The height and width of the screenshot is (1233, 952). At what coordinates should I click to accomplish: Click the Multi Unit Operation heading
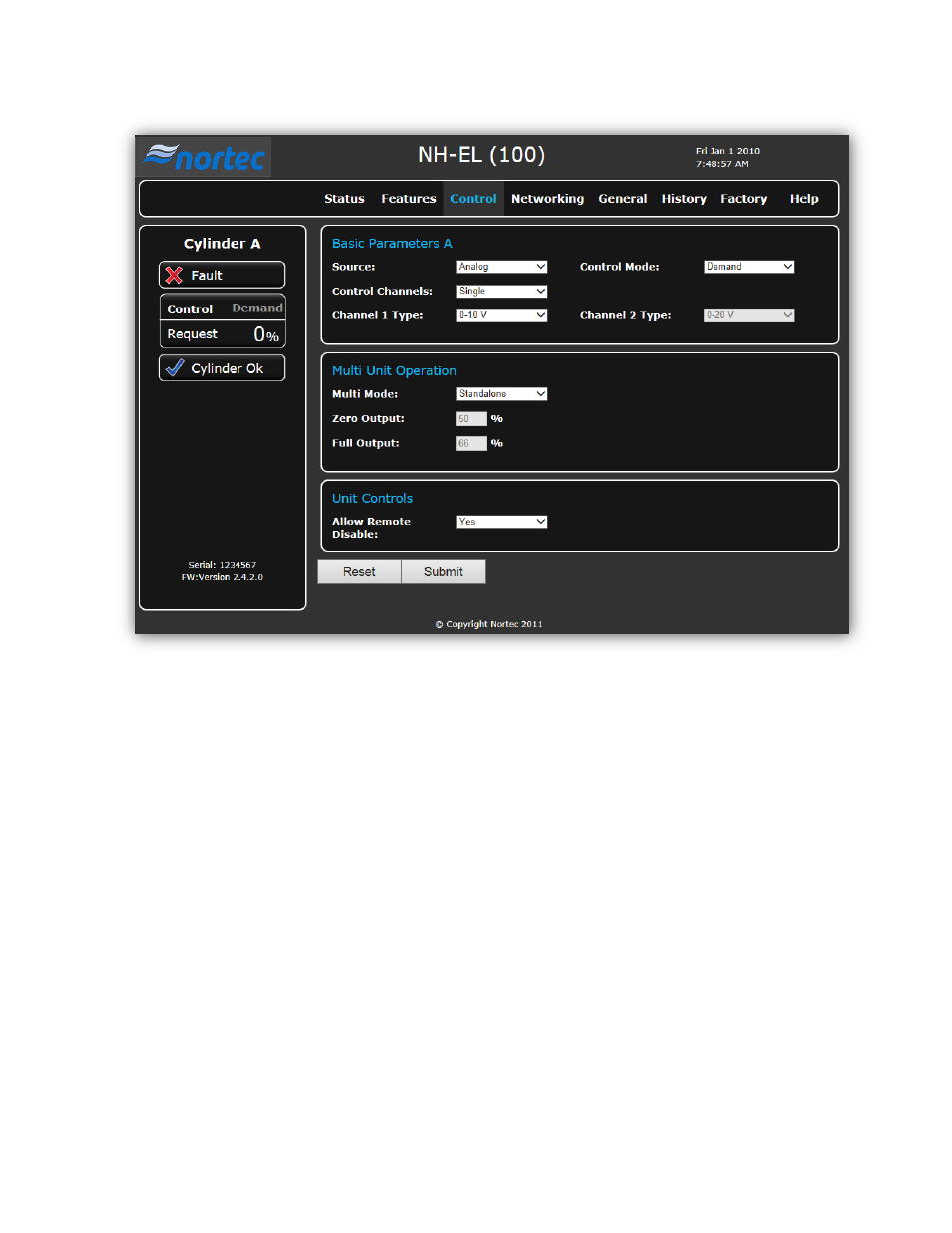click(x=394, y=371)
